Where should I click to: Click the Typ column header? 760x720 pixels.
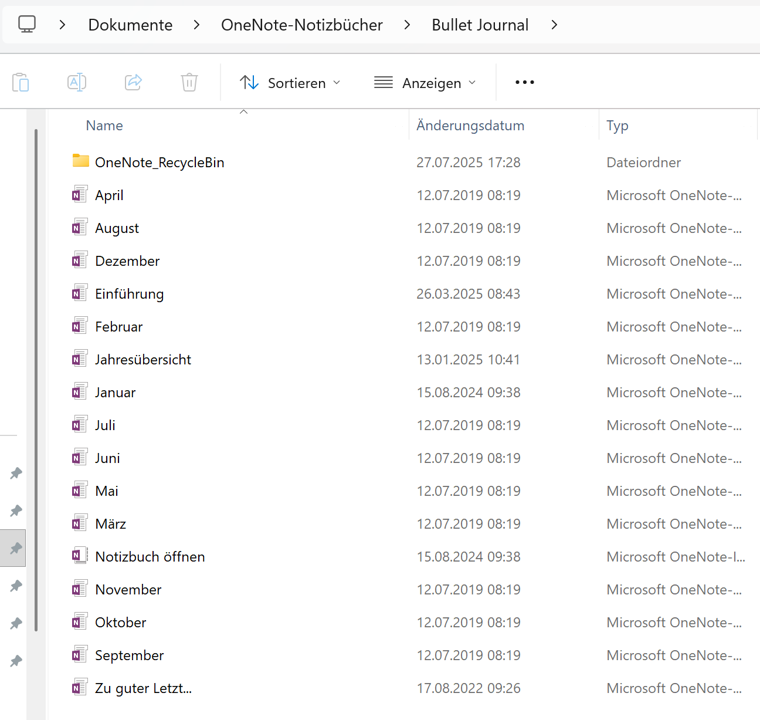pyautogui.click(x=618, y=126)
